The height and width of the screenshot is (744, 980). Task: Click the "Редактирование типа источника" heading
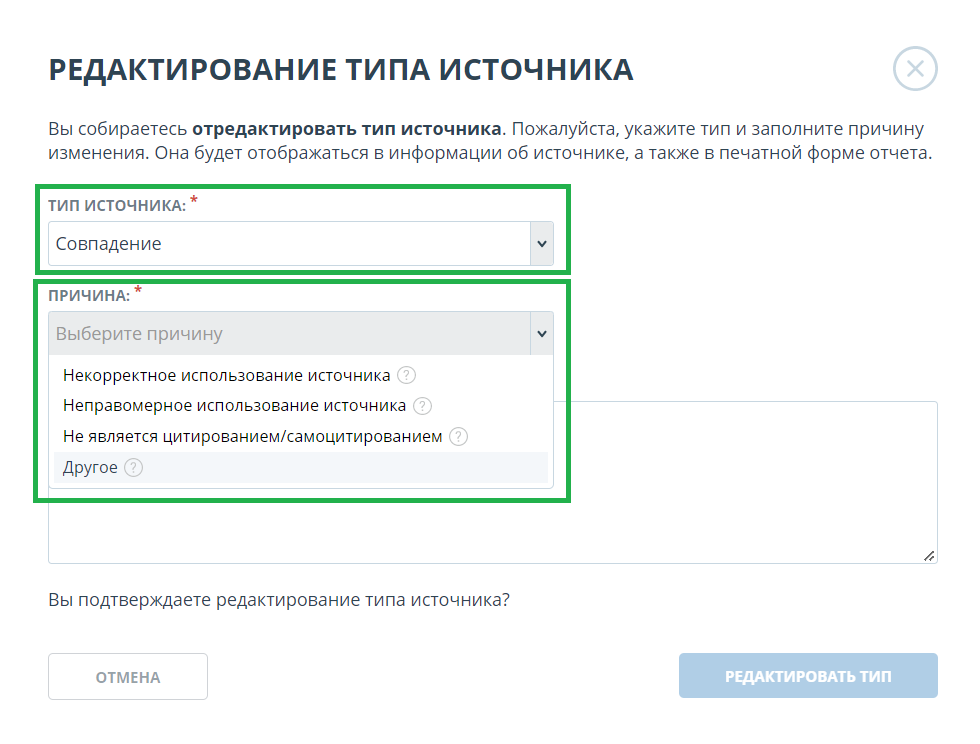[x=340, y=70]
